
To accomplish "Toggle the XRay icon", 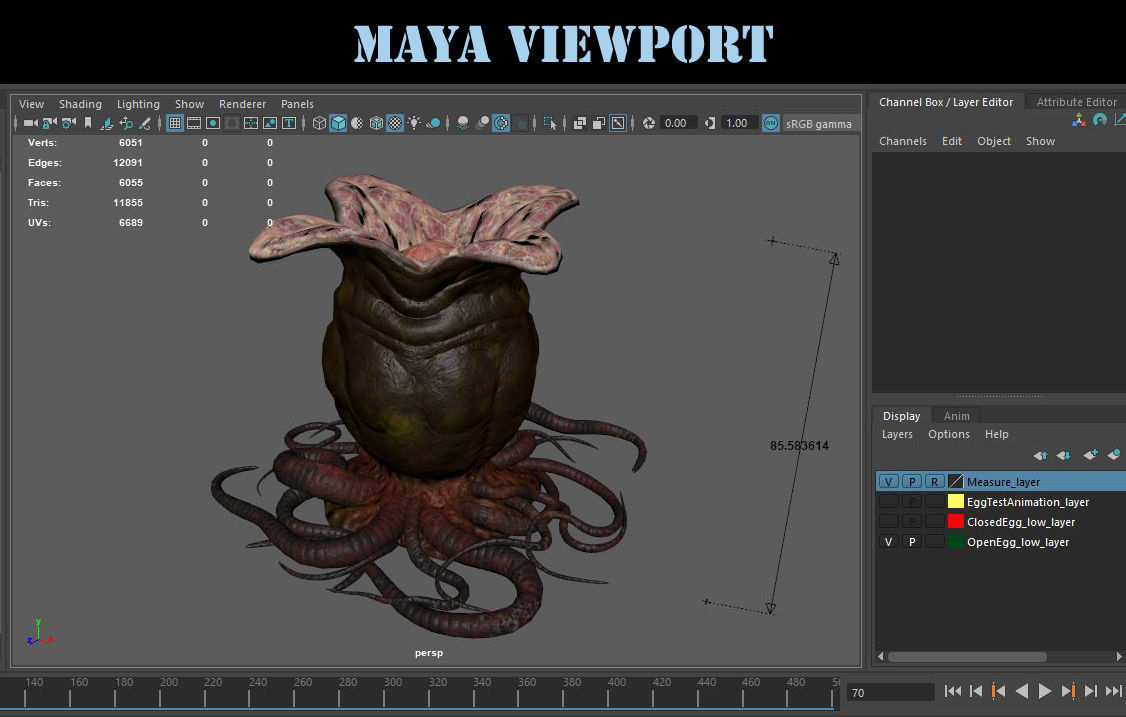I will [x=580, y=123].
